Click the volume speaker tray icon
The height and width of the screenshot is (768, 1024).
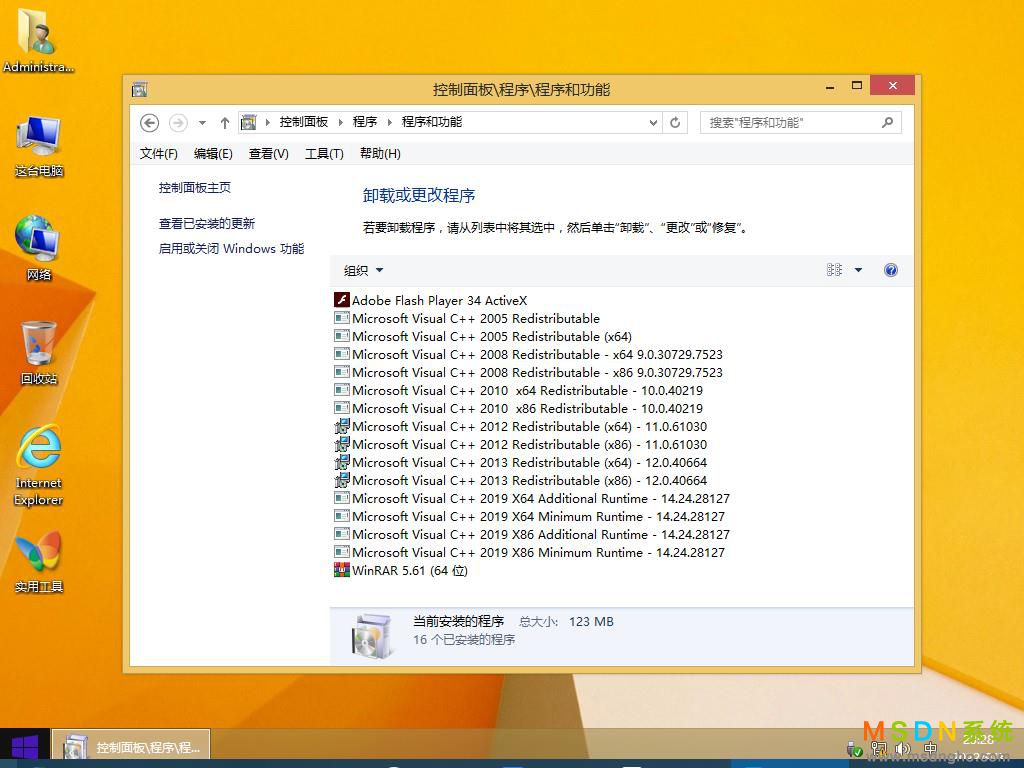903,749
